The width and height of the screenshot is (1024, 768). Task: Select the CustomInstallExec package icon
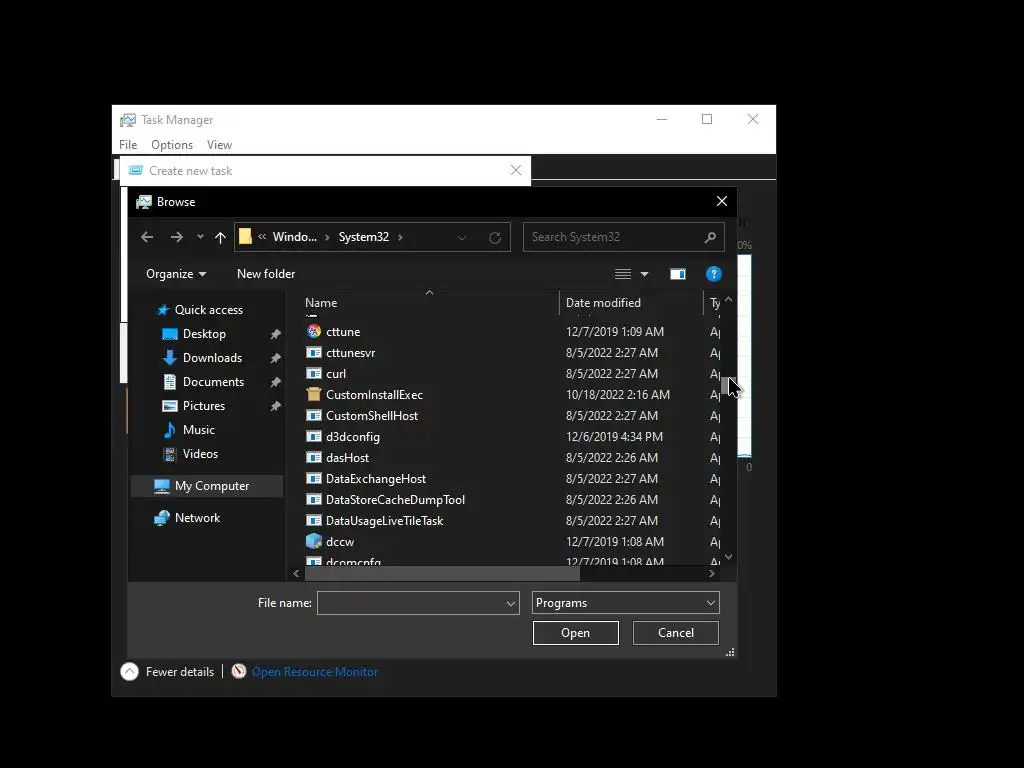point(314,394)
